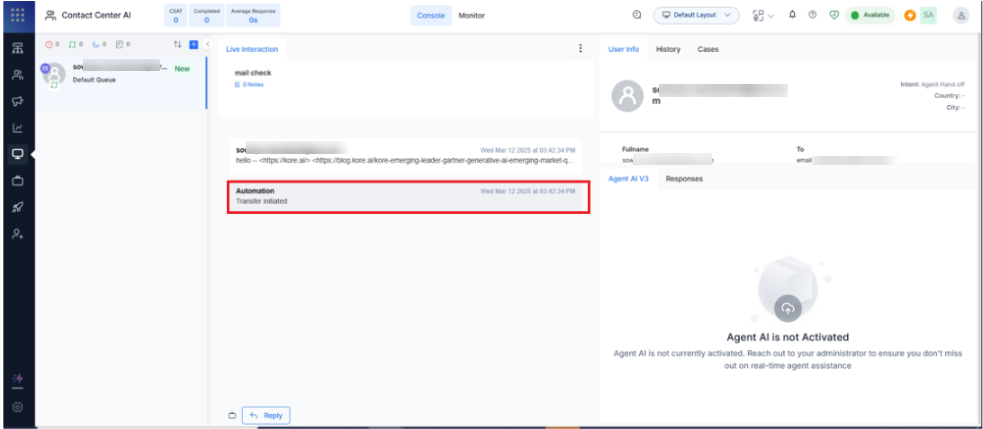Toggle the blue filter button in queue panel
983x429 pixels.
(x=193, y=45)
